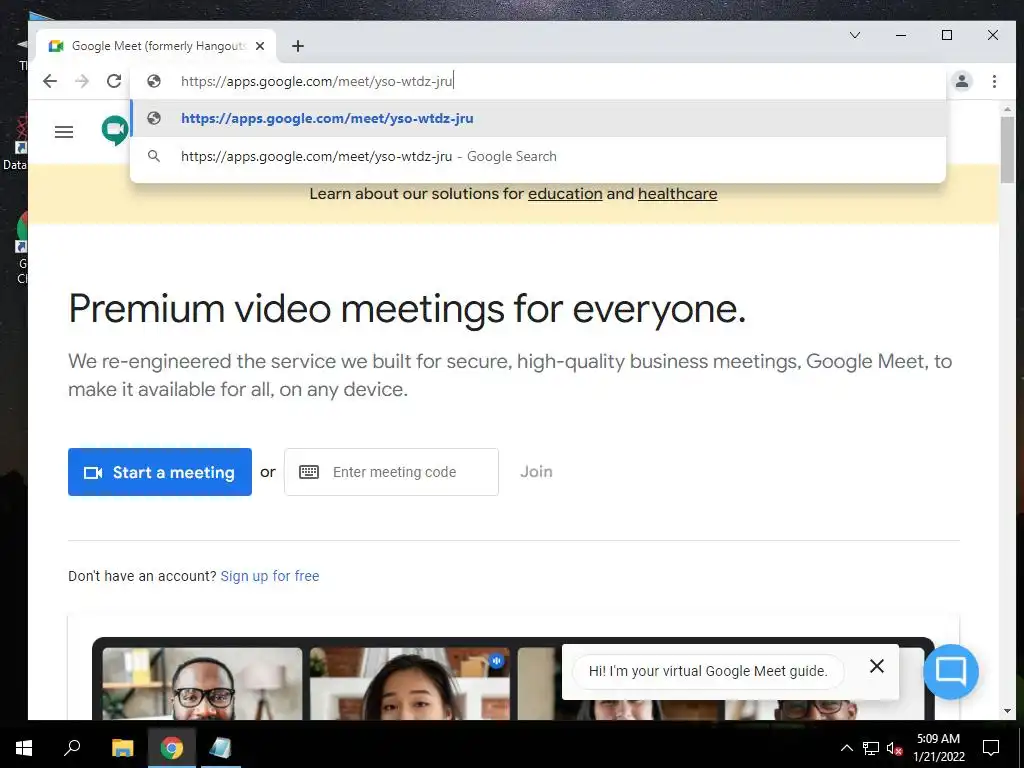Open Windows taskbar search

click(72, 748)
